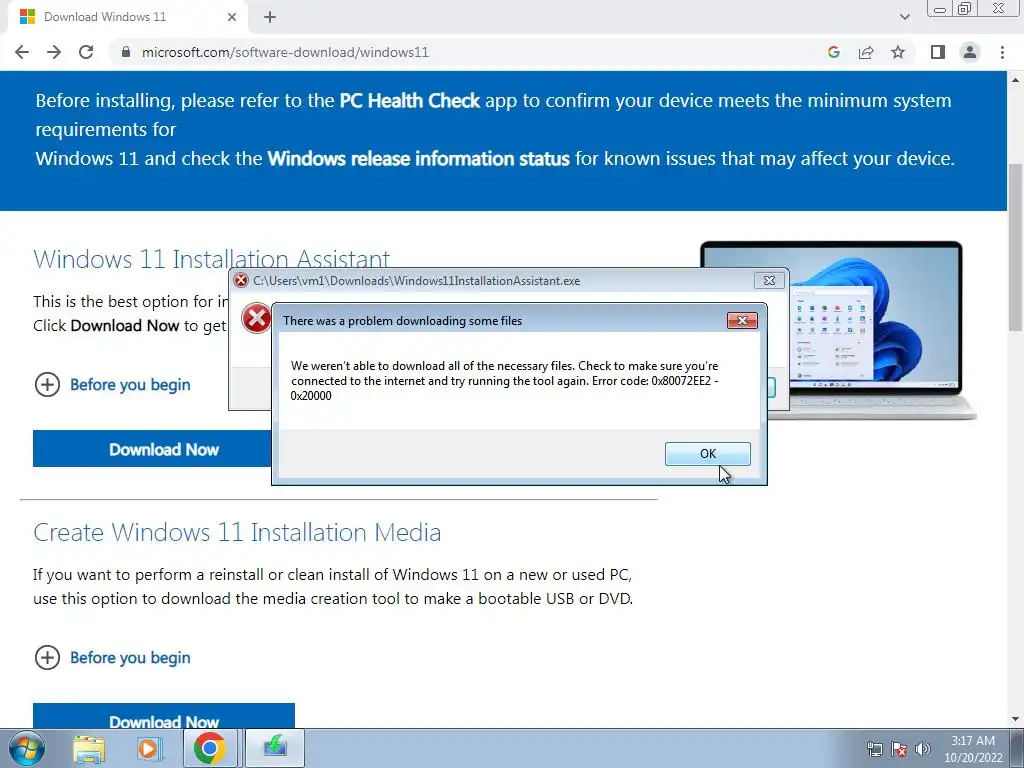Viewport: 1024px width, 768px height.
Task: Select the Download Windows 11 tab
Action: 128,18
